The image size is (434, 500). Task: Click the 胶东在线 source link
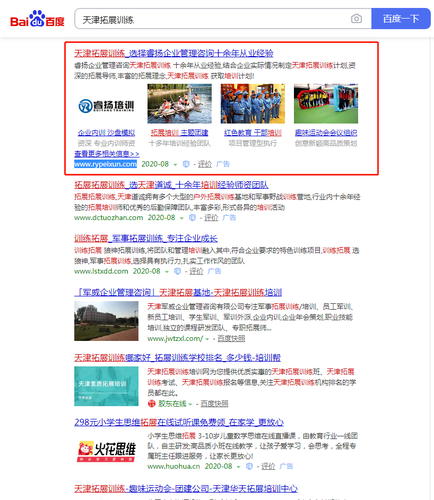[172, 404]
